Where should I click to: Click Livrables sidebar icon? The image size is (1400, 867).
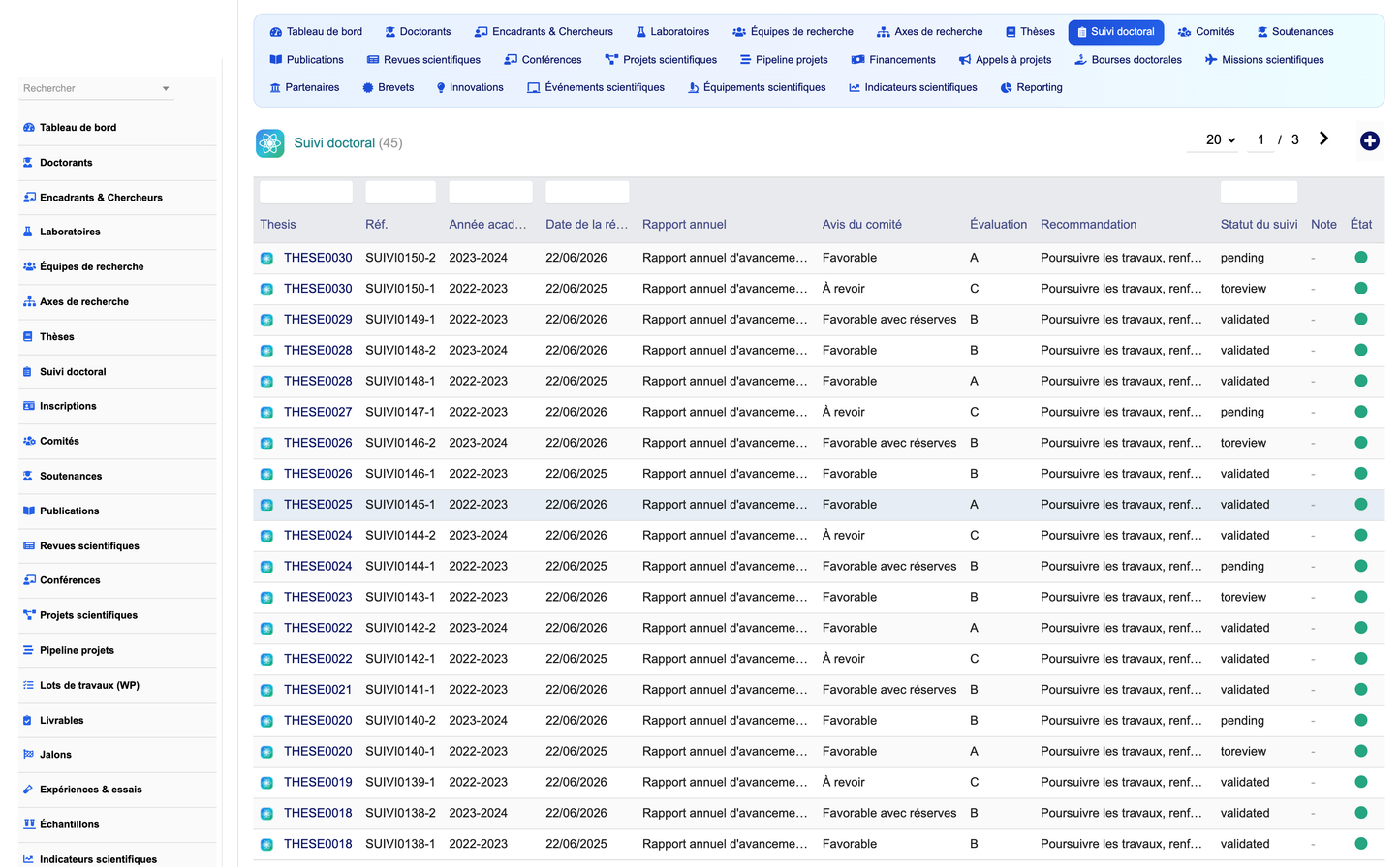[x=29, y=721]
